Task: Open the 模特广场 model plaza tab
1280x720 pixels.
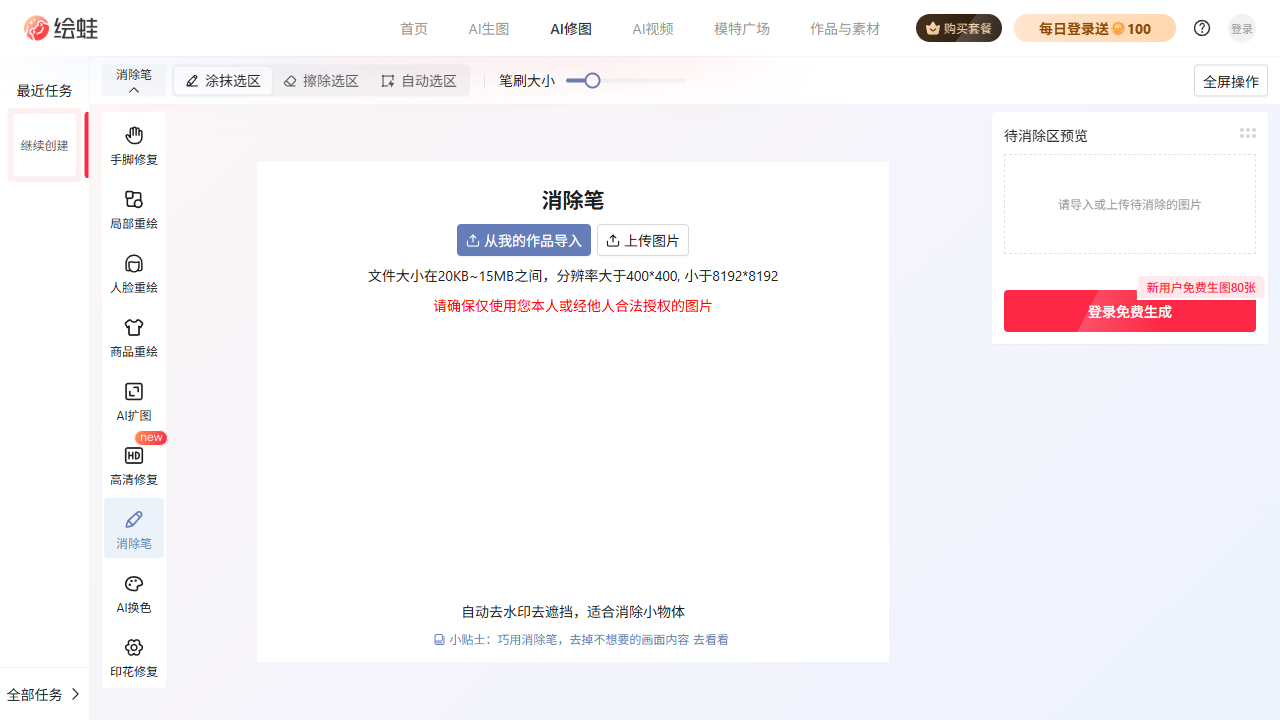Action: coord(741,29)
